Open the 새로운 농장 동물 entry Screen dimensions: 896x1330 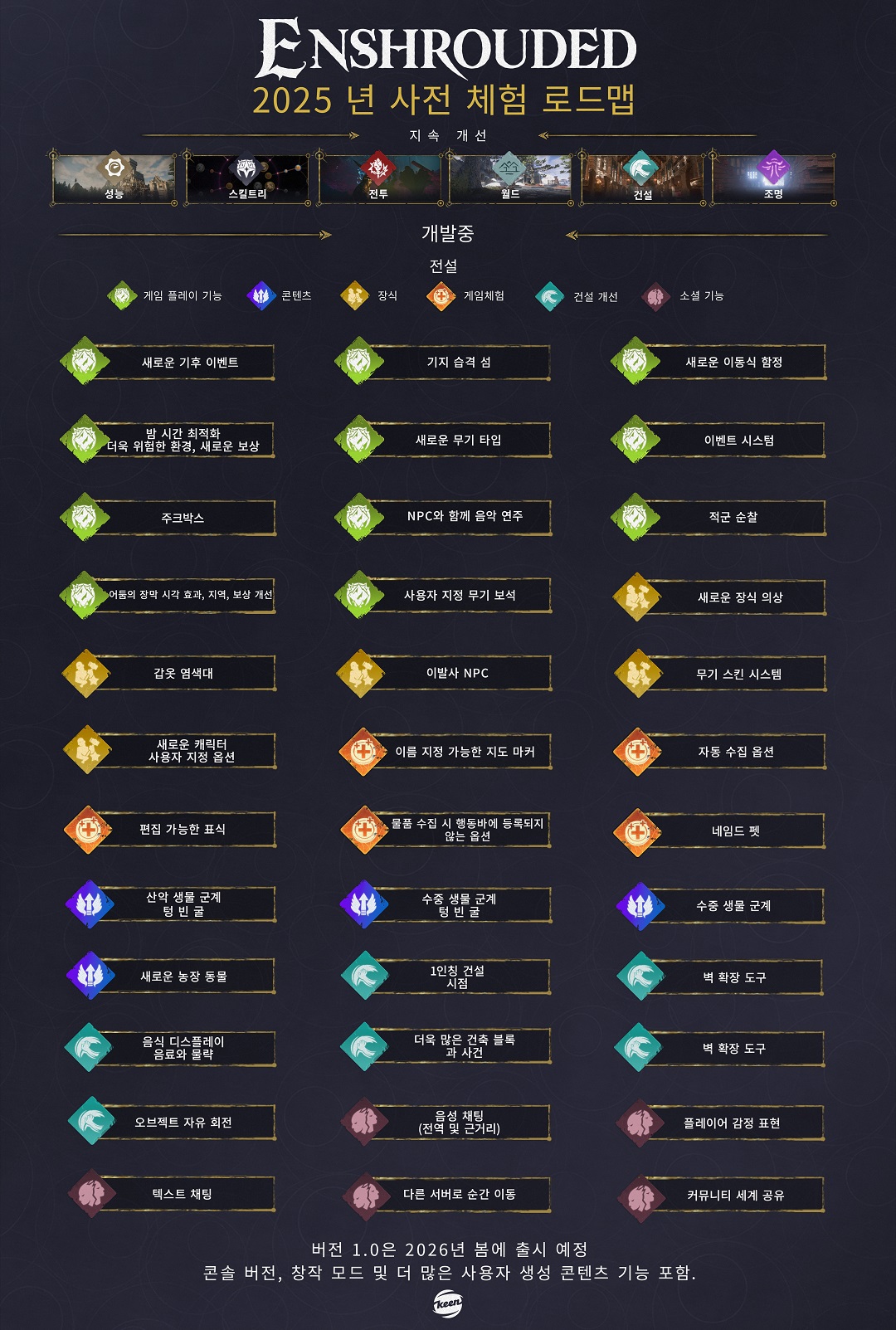[x=170, y=977]
